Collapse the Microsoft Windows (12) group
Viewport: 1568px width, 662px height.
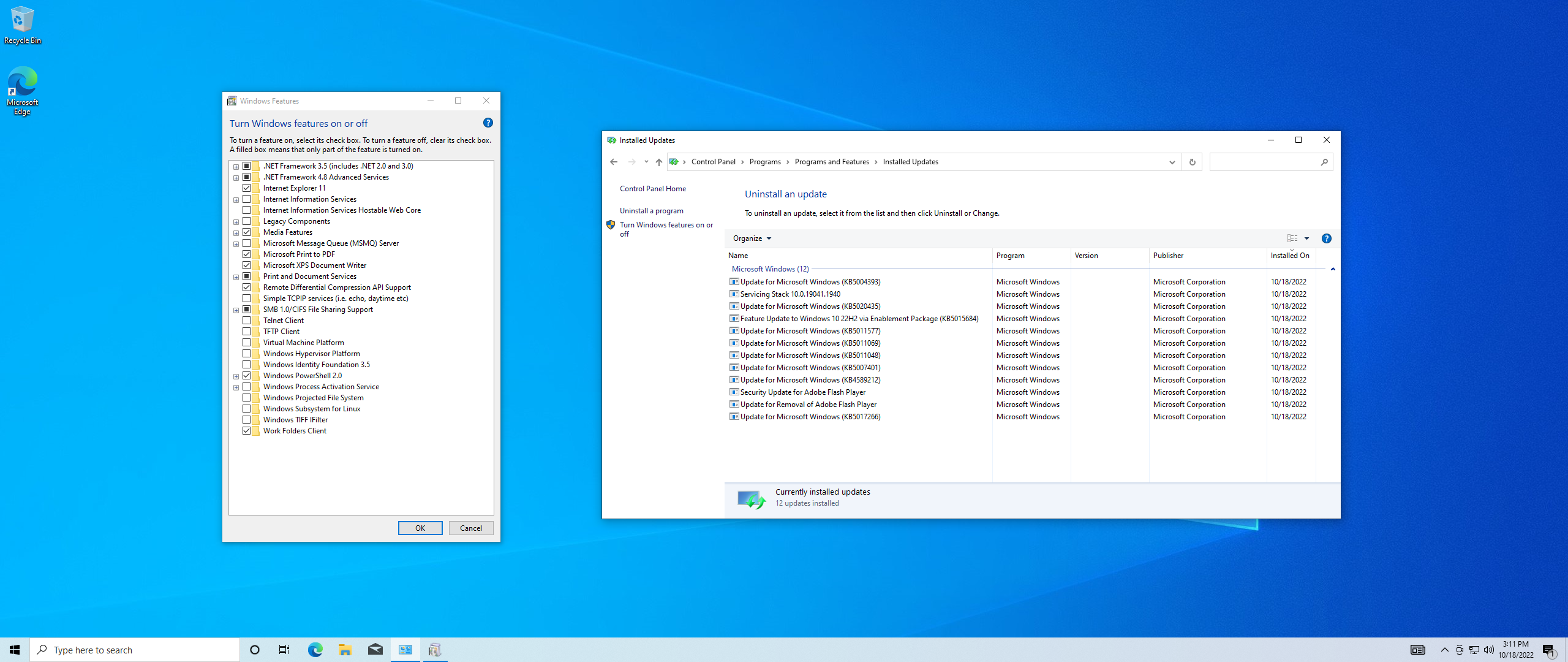[1333, 269]
